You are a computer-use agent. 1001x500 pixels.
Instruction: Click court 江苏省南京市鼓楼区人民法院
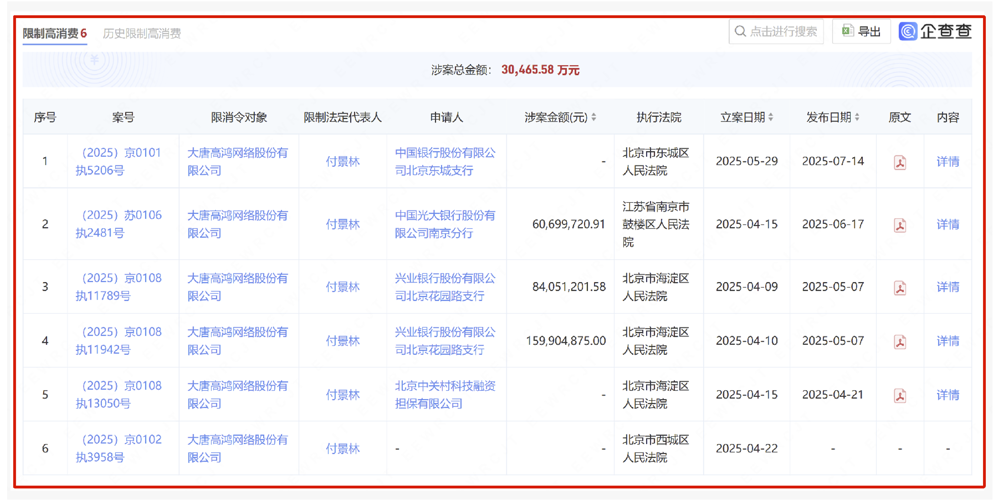[656, 224]
